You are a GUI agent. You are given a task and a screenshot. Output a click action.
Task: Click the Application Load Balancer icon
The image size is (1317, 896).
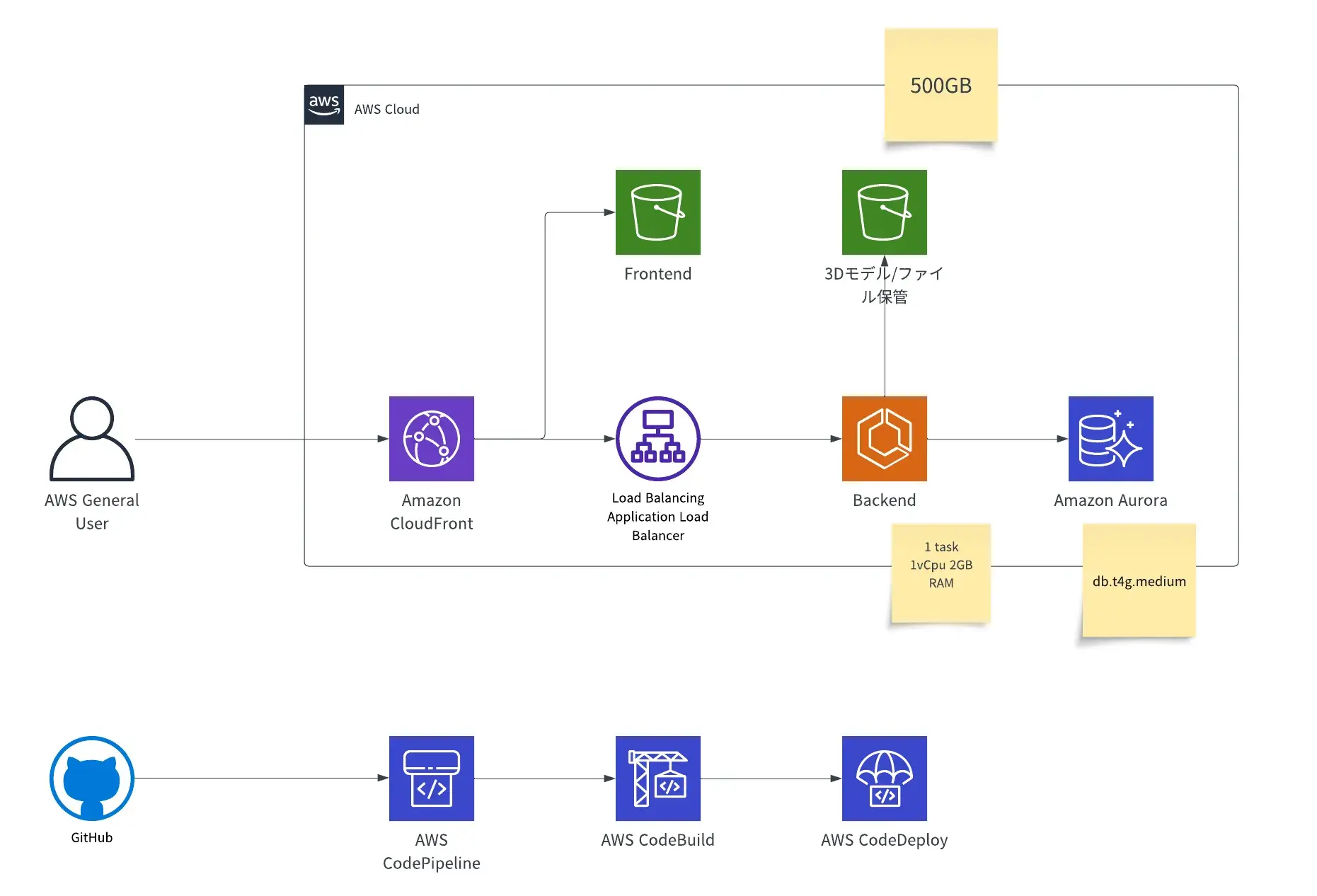point(657,438)
